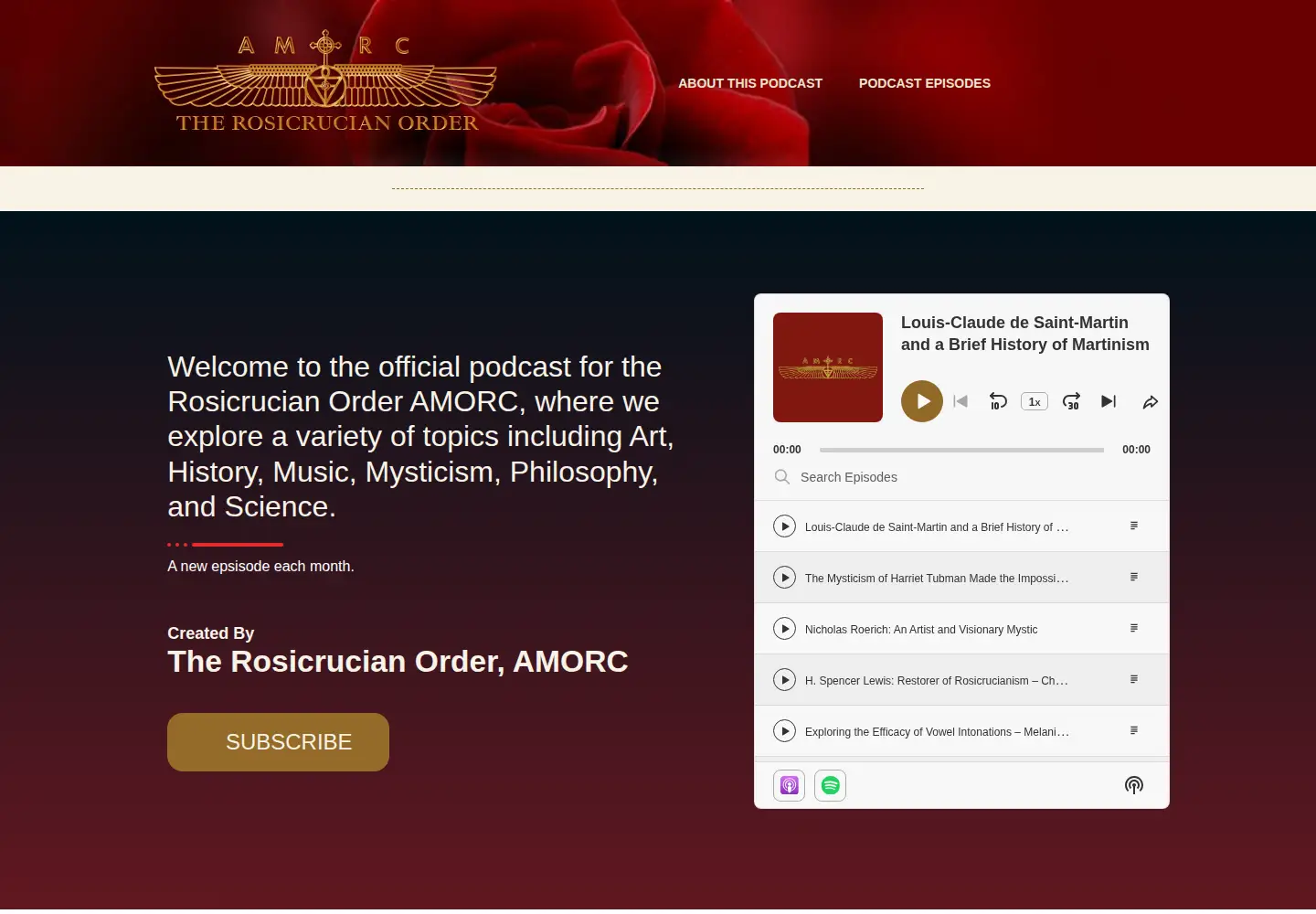Show details for H. Spencer Lewis episode
Viewport: 1316px width, 914px height.
click(1134, 679)
